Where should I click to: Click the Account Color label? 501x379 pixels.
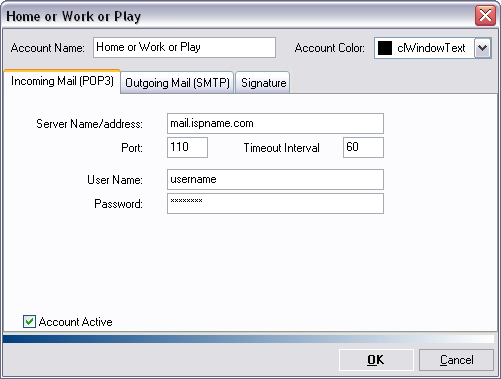tap(329, 48)
